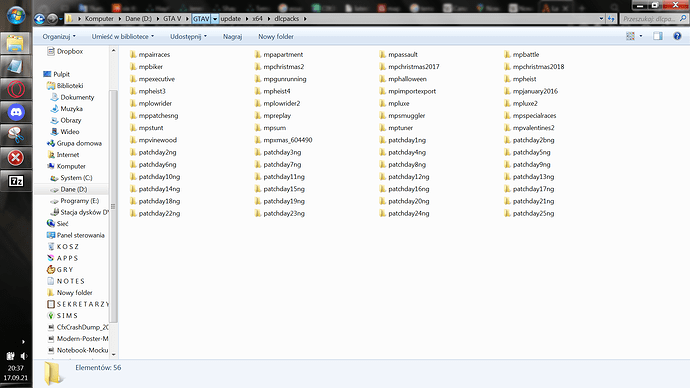Select the folder named patchday8ng
Viewport: 690px width, 388px height.
click(x=407, y=165)
